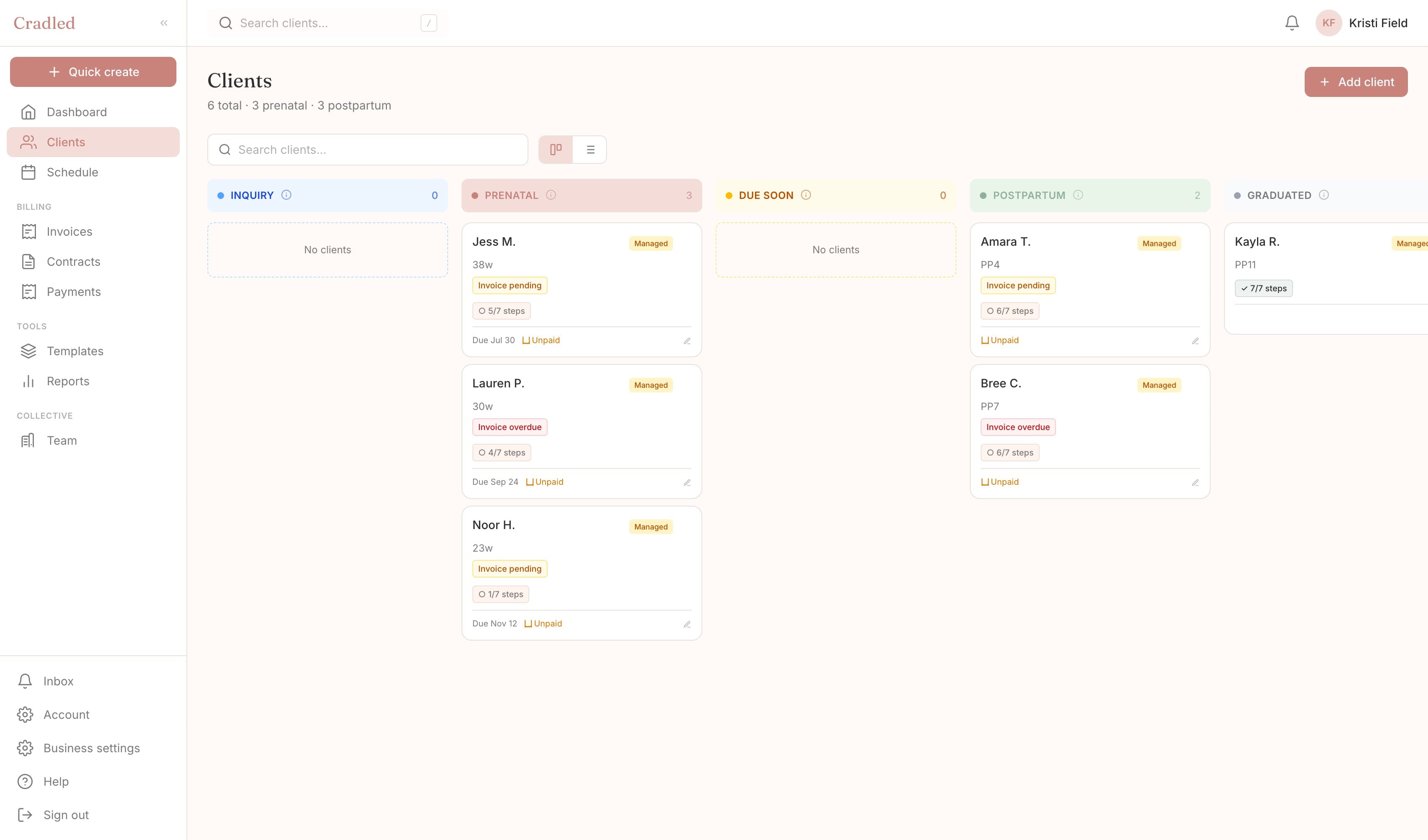Open Business settings
1428x840 pixels.
point(93,748)
